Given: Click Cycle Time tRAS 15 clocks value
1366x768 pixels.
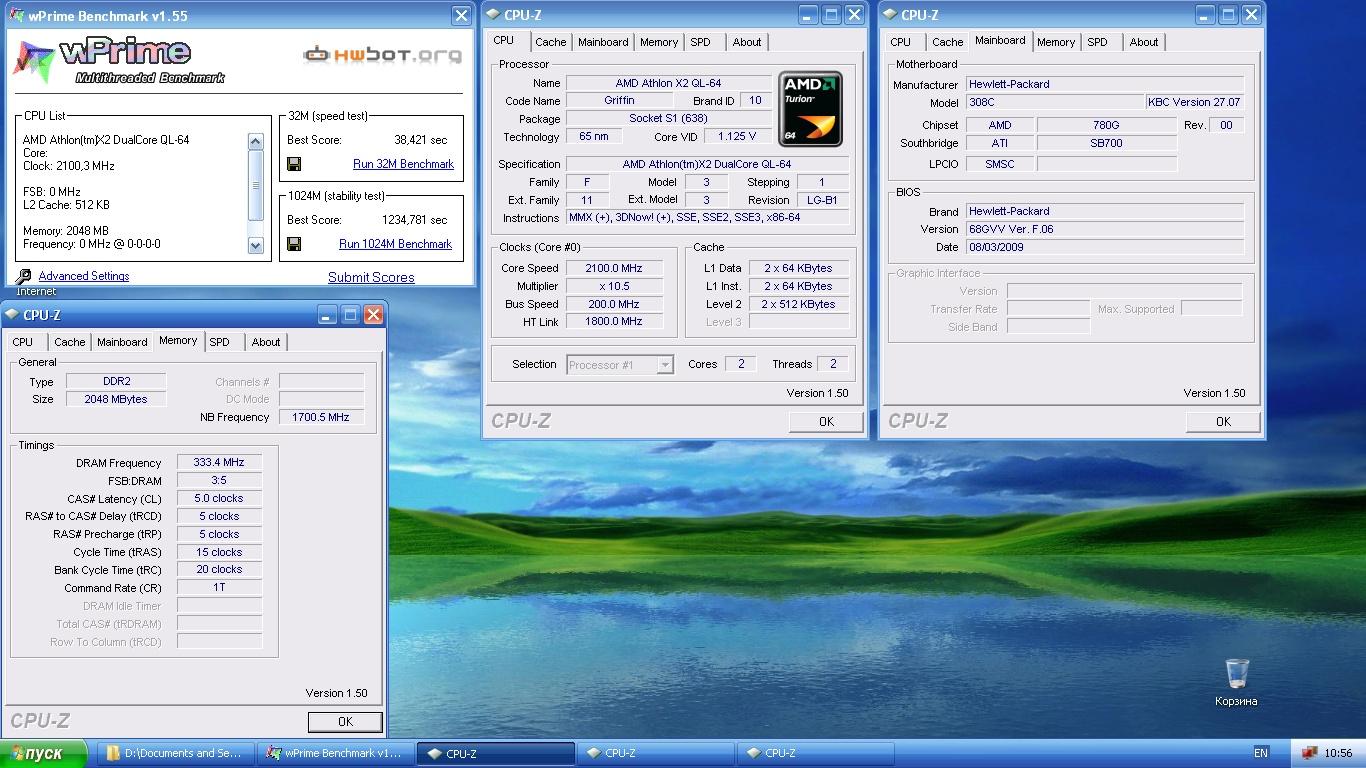Looking at the screenshot, I should click(219, 552).
